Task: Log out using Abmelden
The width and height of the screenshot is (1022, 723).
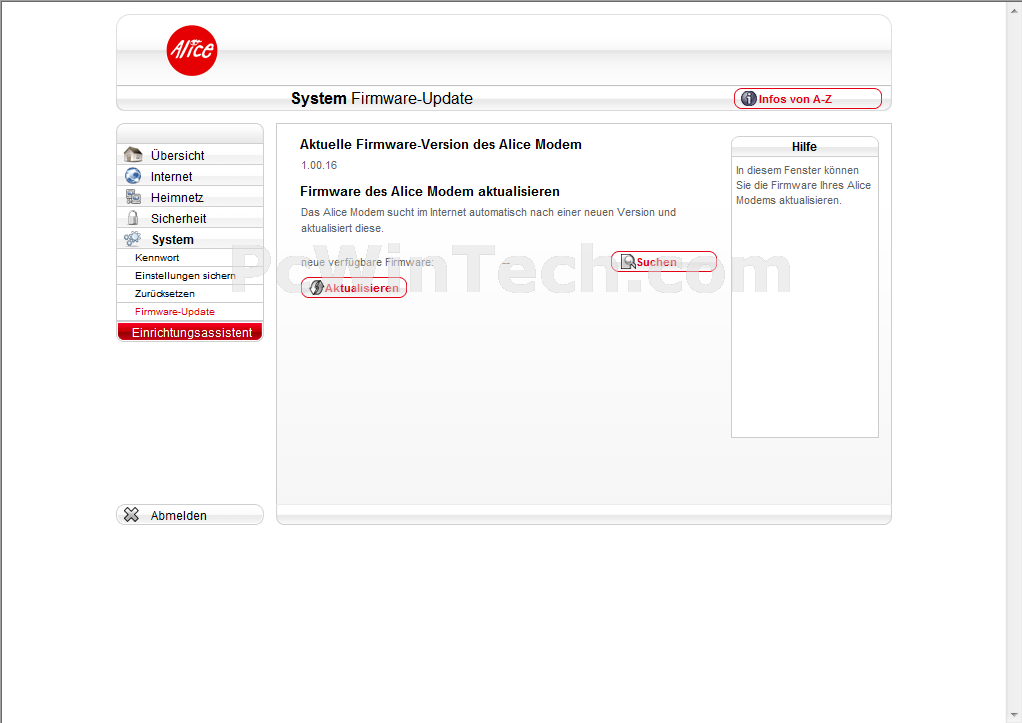Action: click(190, 515)
